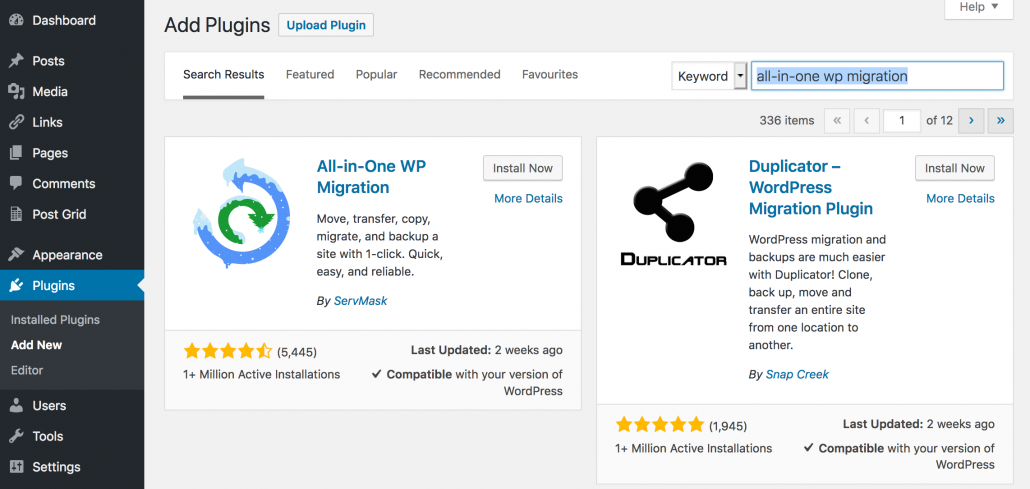Click the Duplicator plugin logo
Screen dimensions: 1030x489
point(673,214)
